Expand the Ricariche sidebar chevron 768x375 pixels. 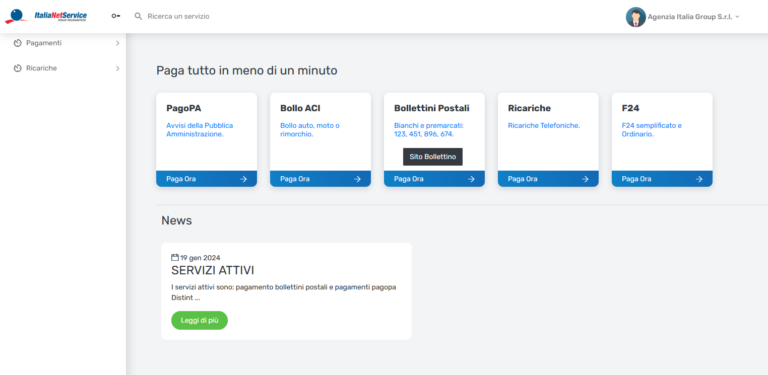118,68
